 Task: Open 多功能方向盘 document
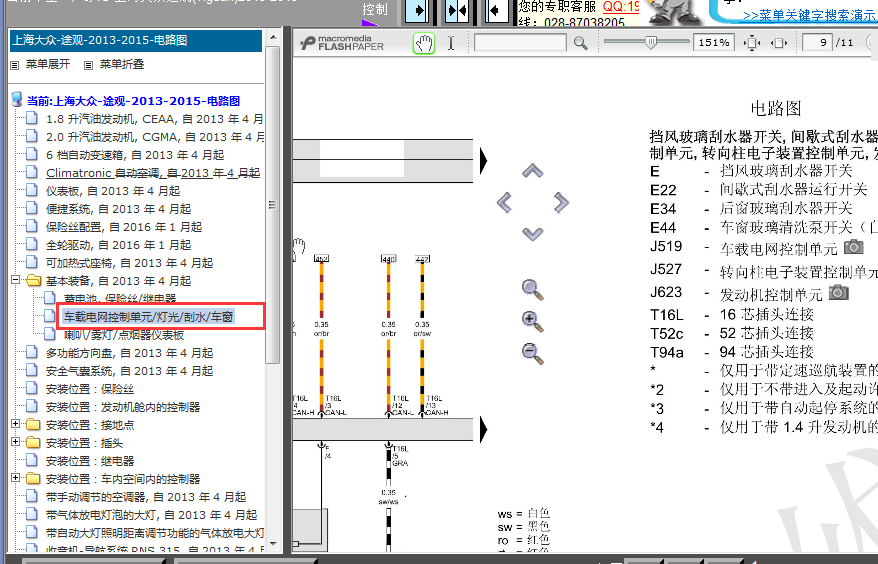(129, 352)
